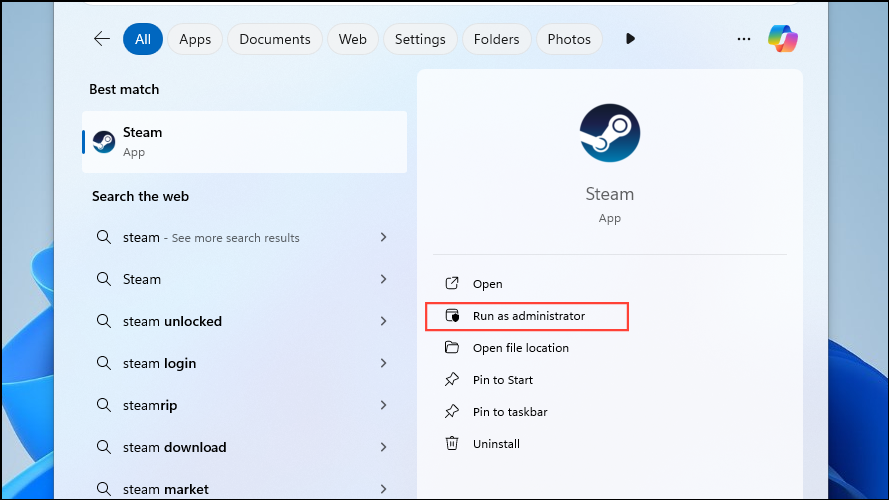The image size is (889, 500).
Task: Open the three-dots more options menu
Action: (x=744, y=39)
